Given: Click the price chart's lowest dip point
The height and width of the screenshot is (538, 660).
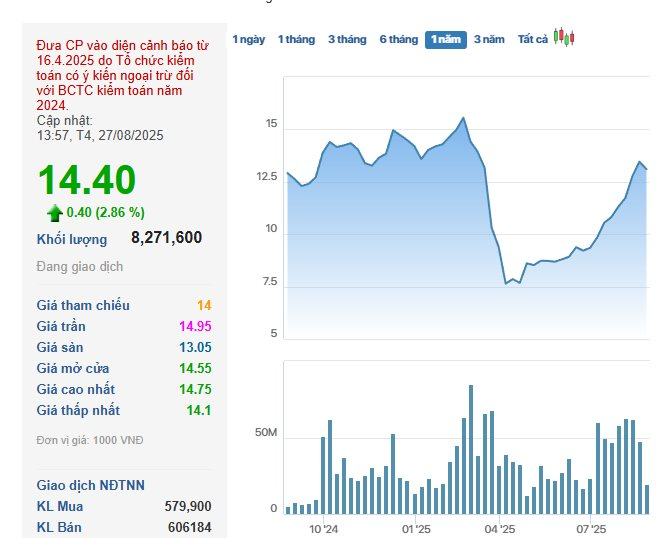Looking at the screenshot, I should [507, 284].
